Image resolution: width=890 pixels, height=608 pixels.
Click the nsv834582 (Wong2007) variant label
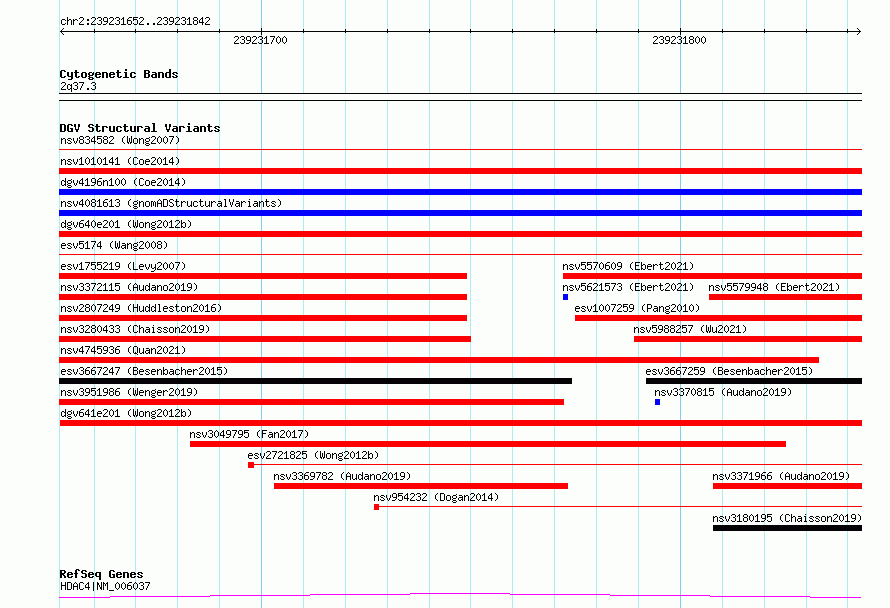(x=120, y=140)
